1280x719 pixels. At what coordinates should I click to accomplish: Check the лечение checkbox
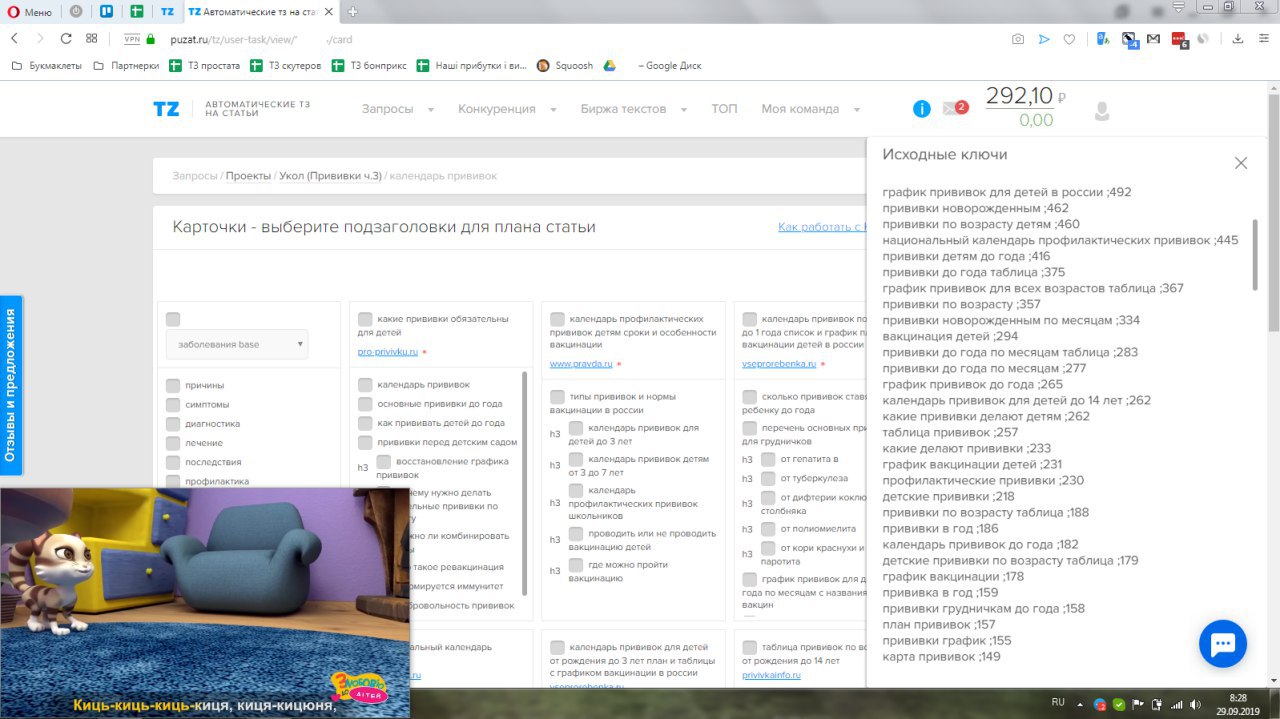point(173,442)
